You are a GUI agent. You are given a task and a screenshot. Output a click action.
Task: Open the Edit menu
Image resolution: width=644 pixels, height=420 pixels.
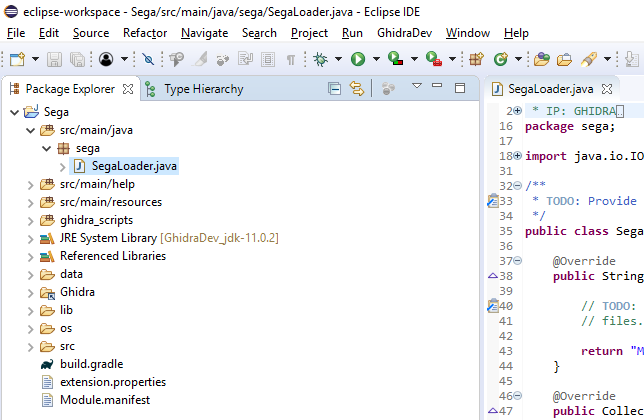click(x=49, y=33)
